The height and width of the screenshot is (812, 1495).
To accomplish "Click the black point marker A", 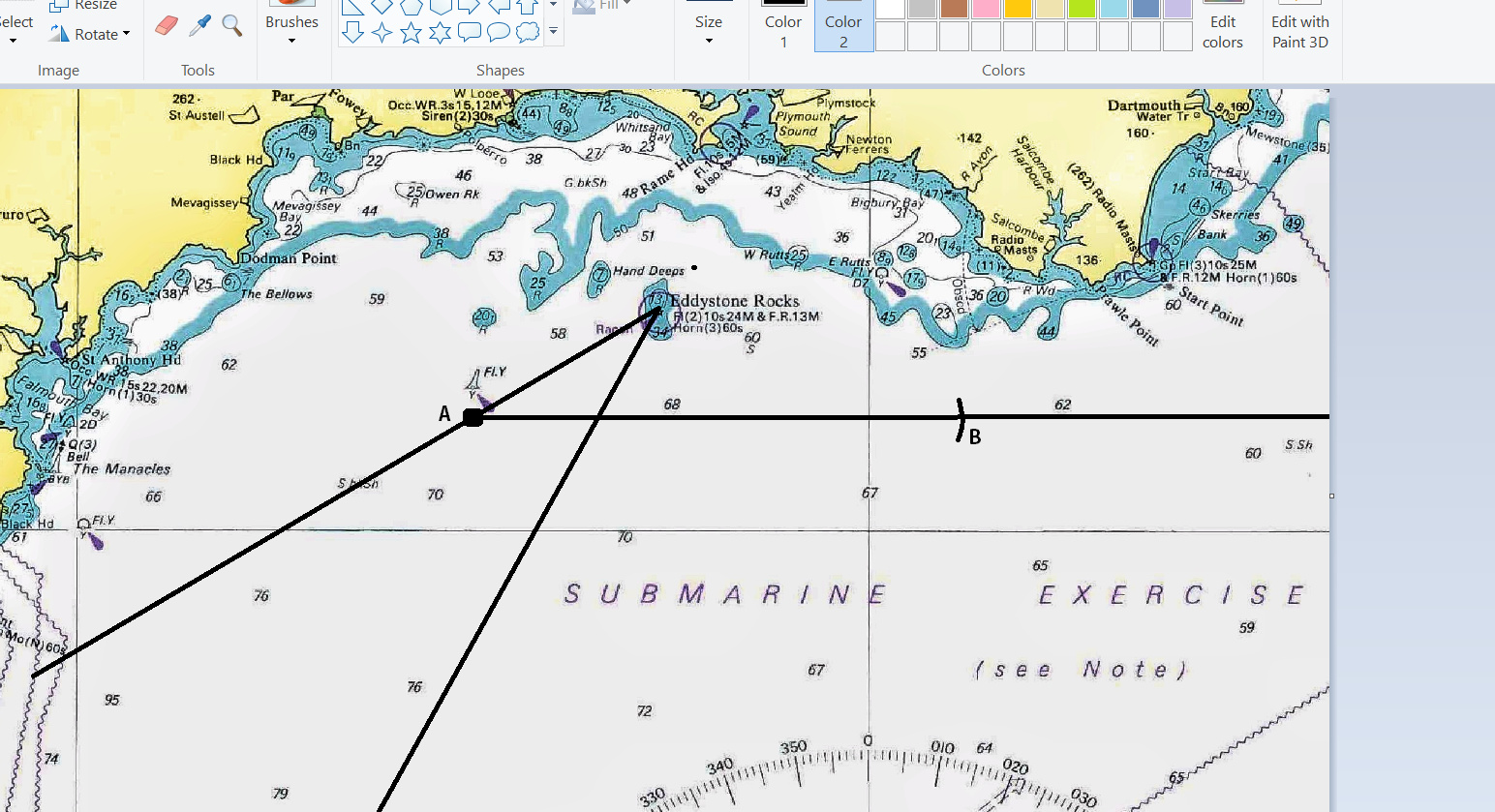I will [x=473, y=417].
